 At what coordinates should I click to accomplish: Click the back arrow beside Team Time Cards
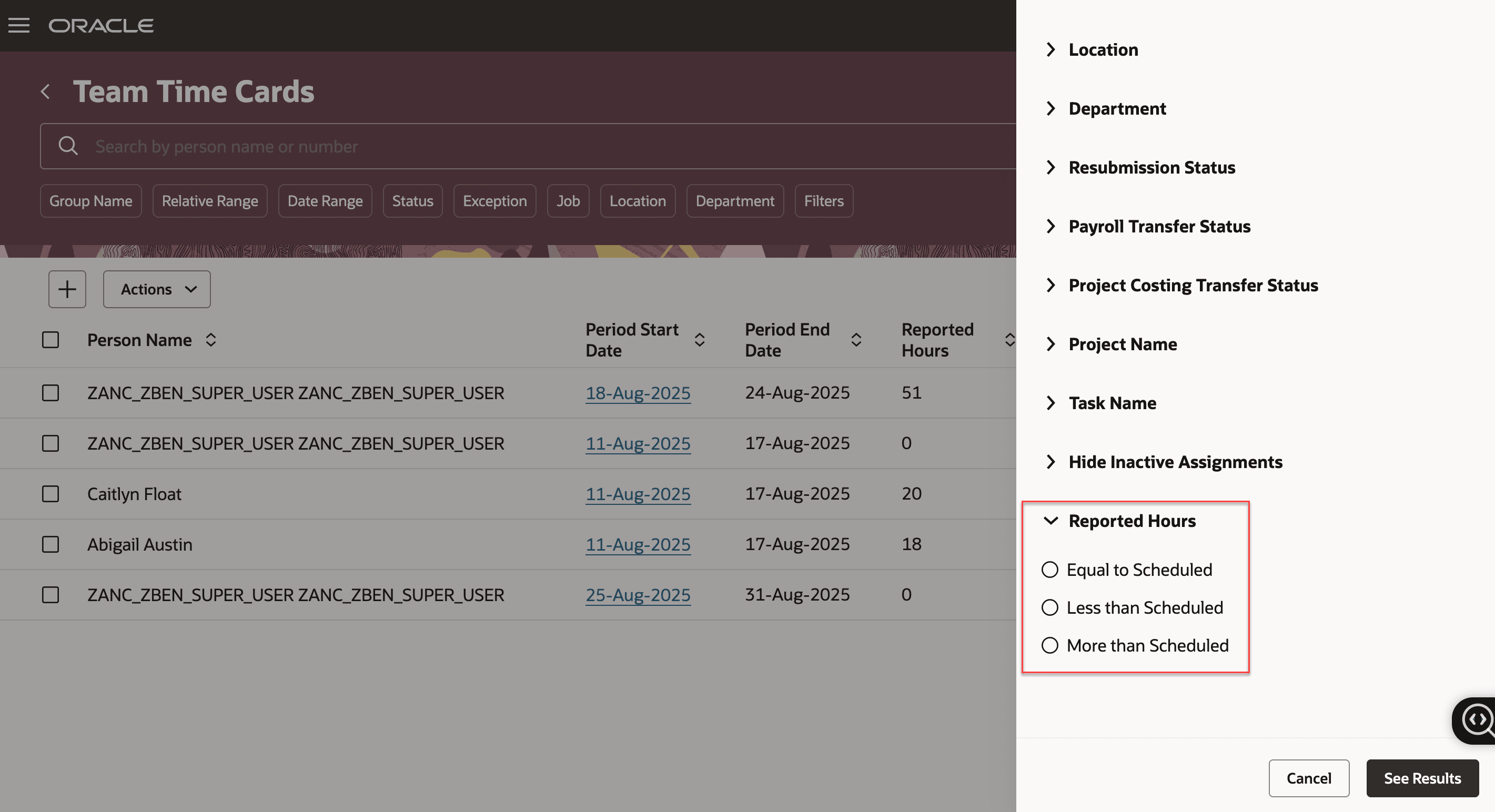(x=46, y=91)
